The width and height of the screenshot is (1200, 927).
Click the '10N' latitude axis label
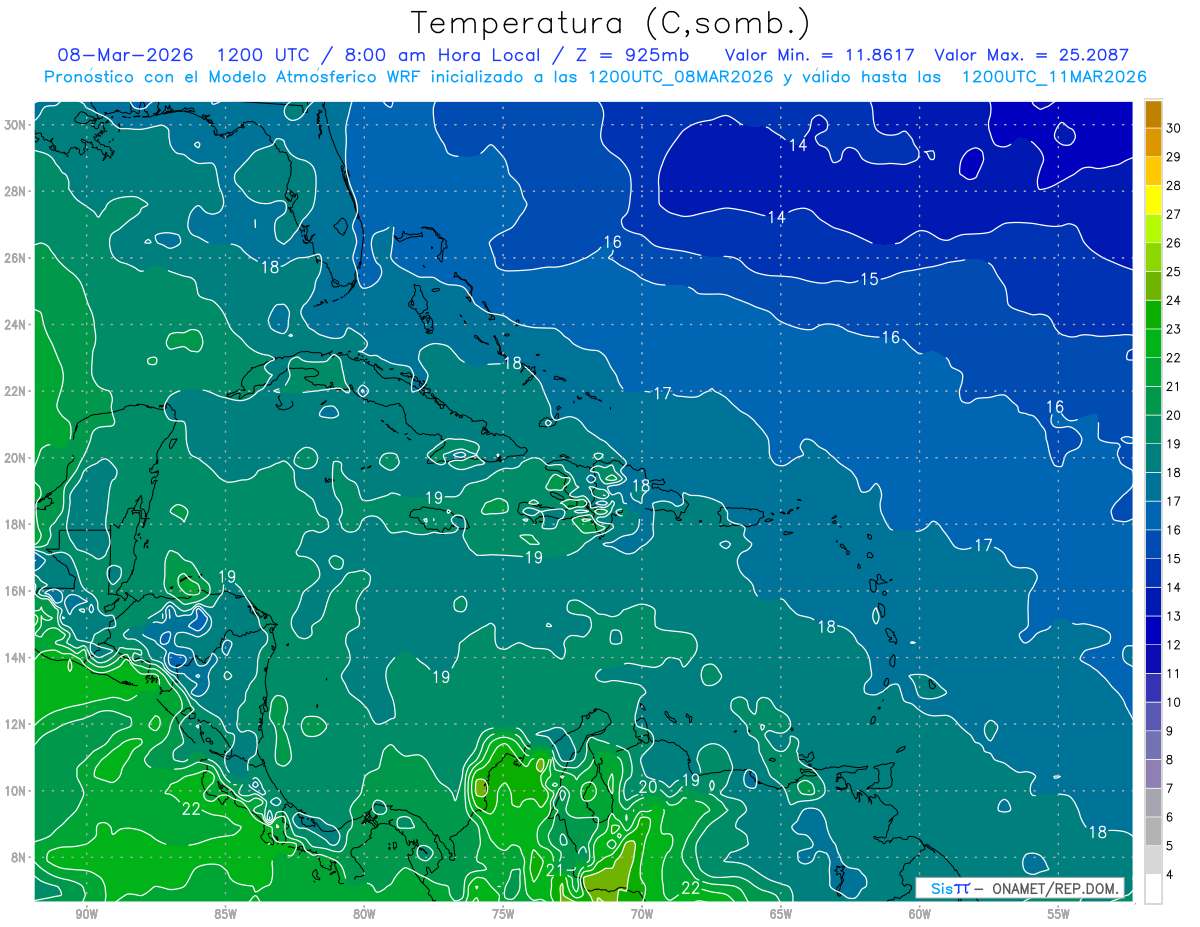pyautogui.click(x=15, y=790)
